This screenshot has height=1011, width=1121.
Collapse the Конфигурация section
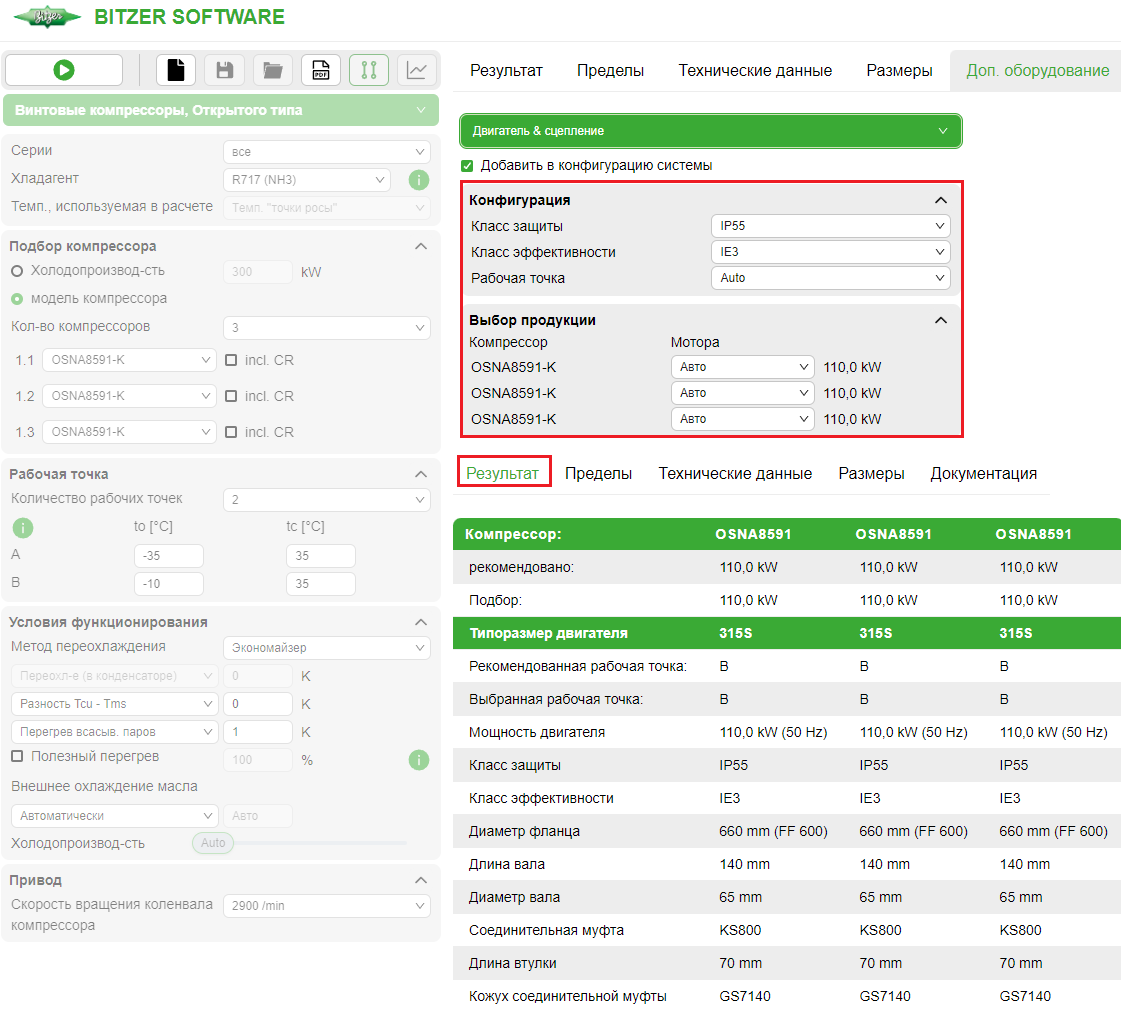coord(940,199)
